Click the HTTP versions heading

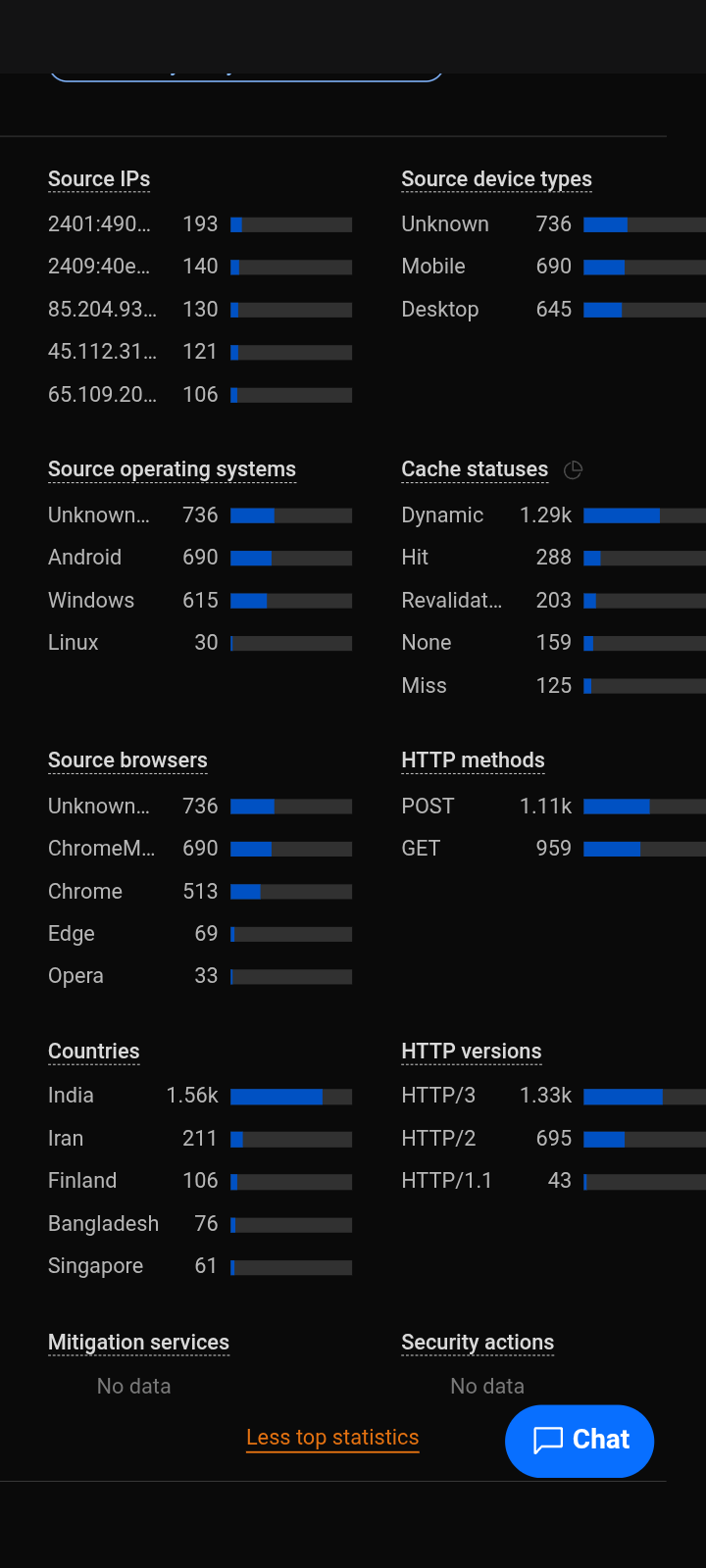coord(471,1052)
